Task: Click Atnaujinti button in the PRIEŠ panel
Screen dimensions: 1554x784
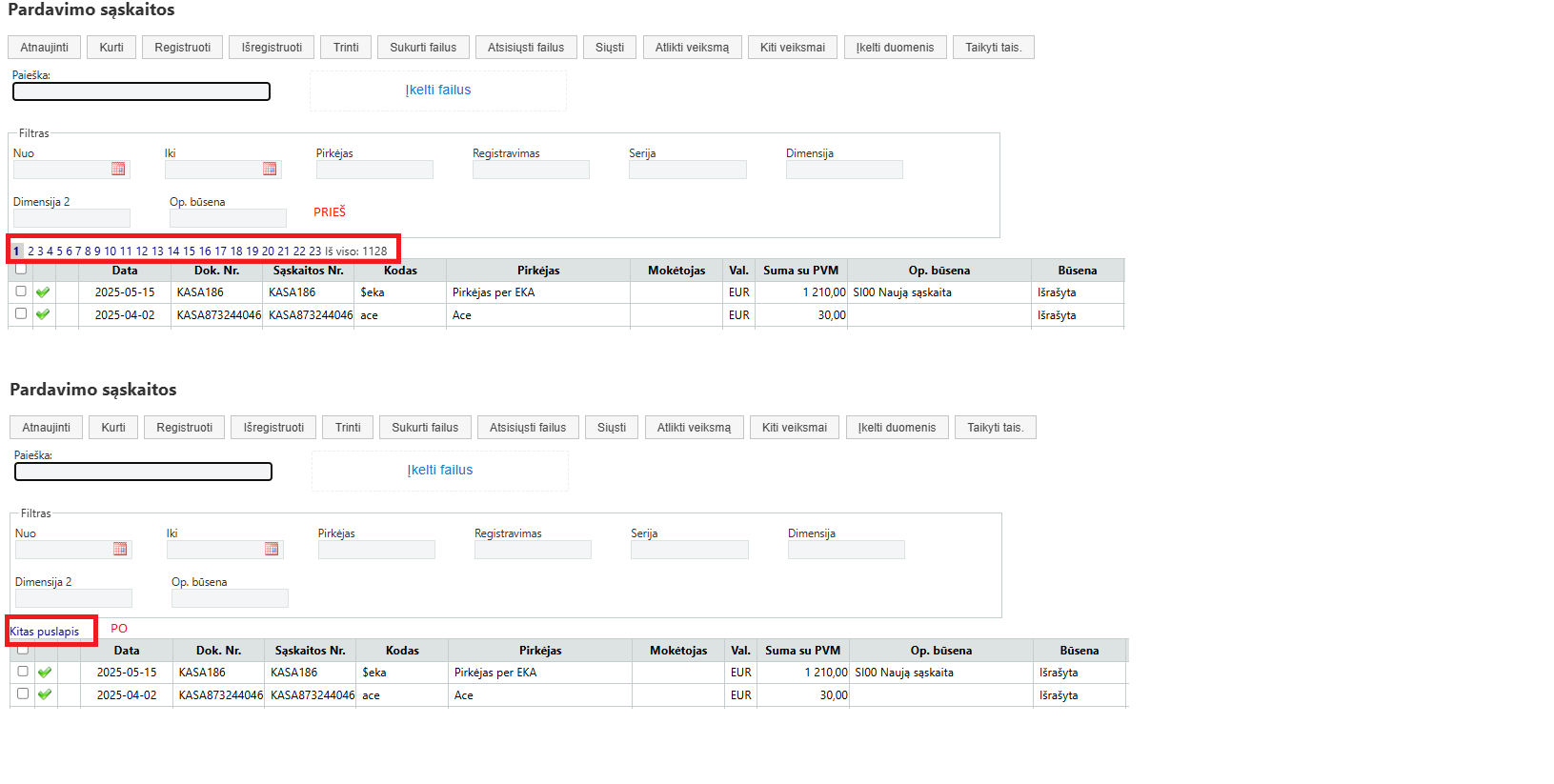Action: tap(45, 48)
